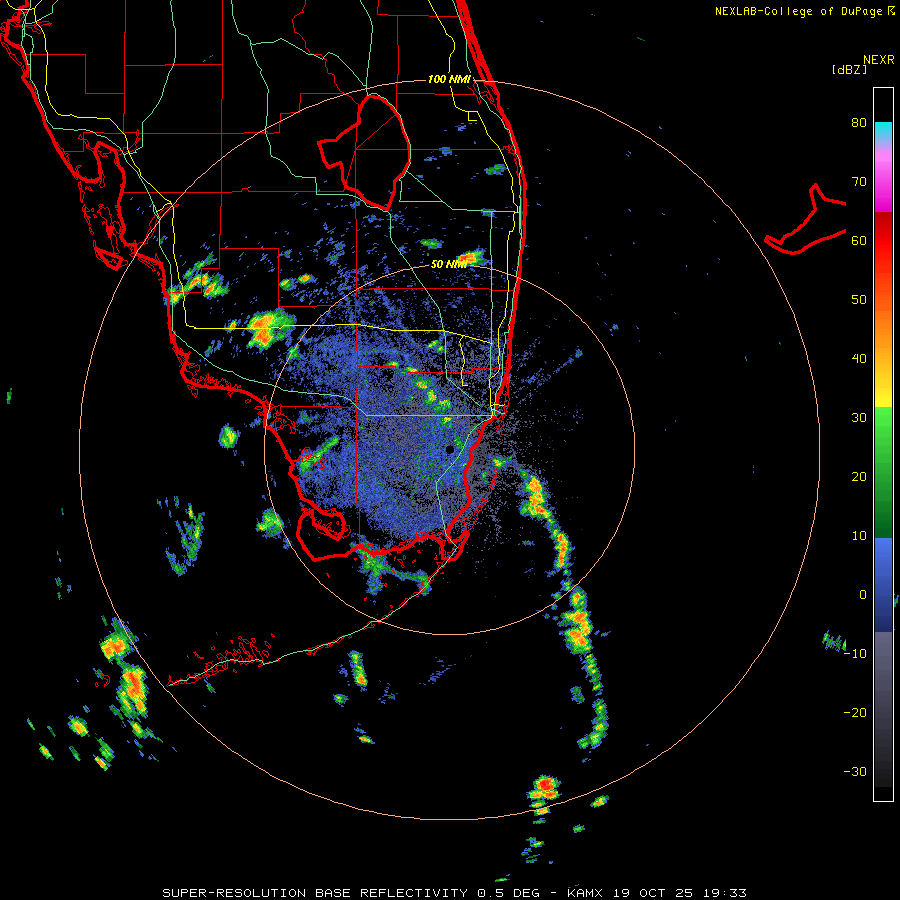The image size is (900, 900).
Task: Click the 50 value on dBZ scale
Action: point(859,300)
